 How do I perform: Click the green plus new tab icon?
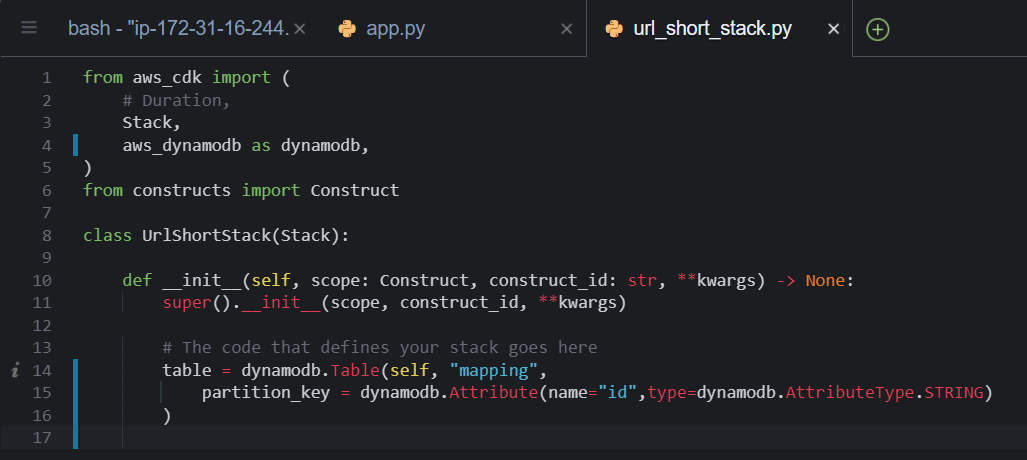pos(878,29)
